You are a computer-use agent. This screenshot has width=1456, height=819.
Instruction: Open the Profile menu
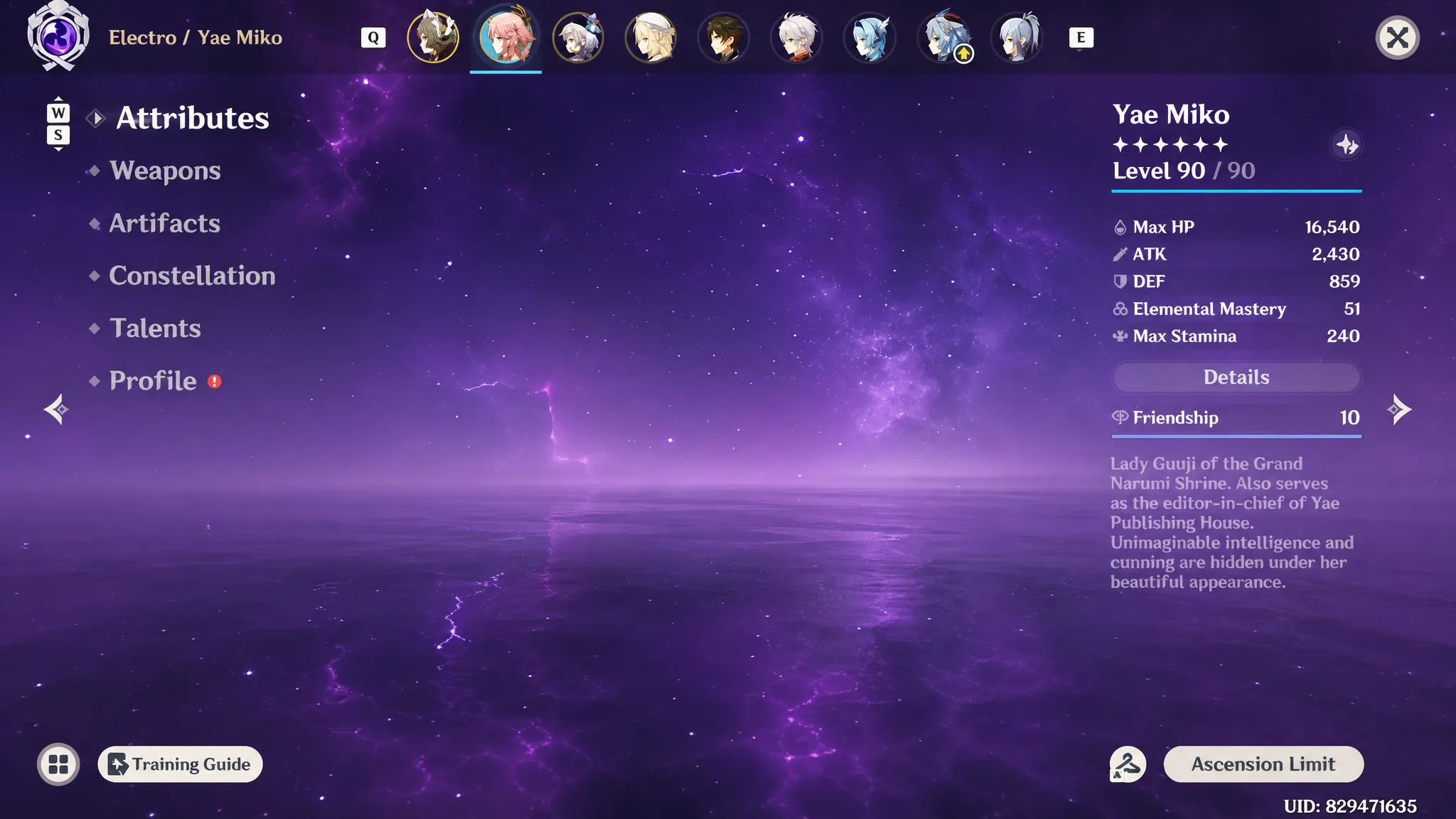[x=153, y=381]
